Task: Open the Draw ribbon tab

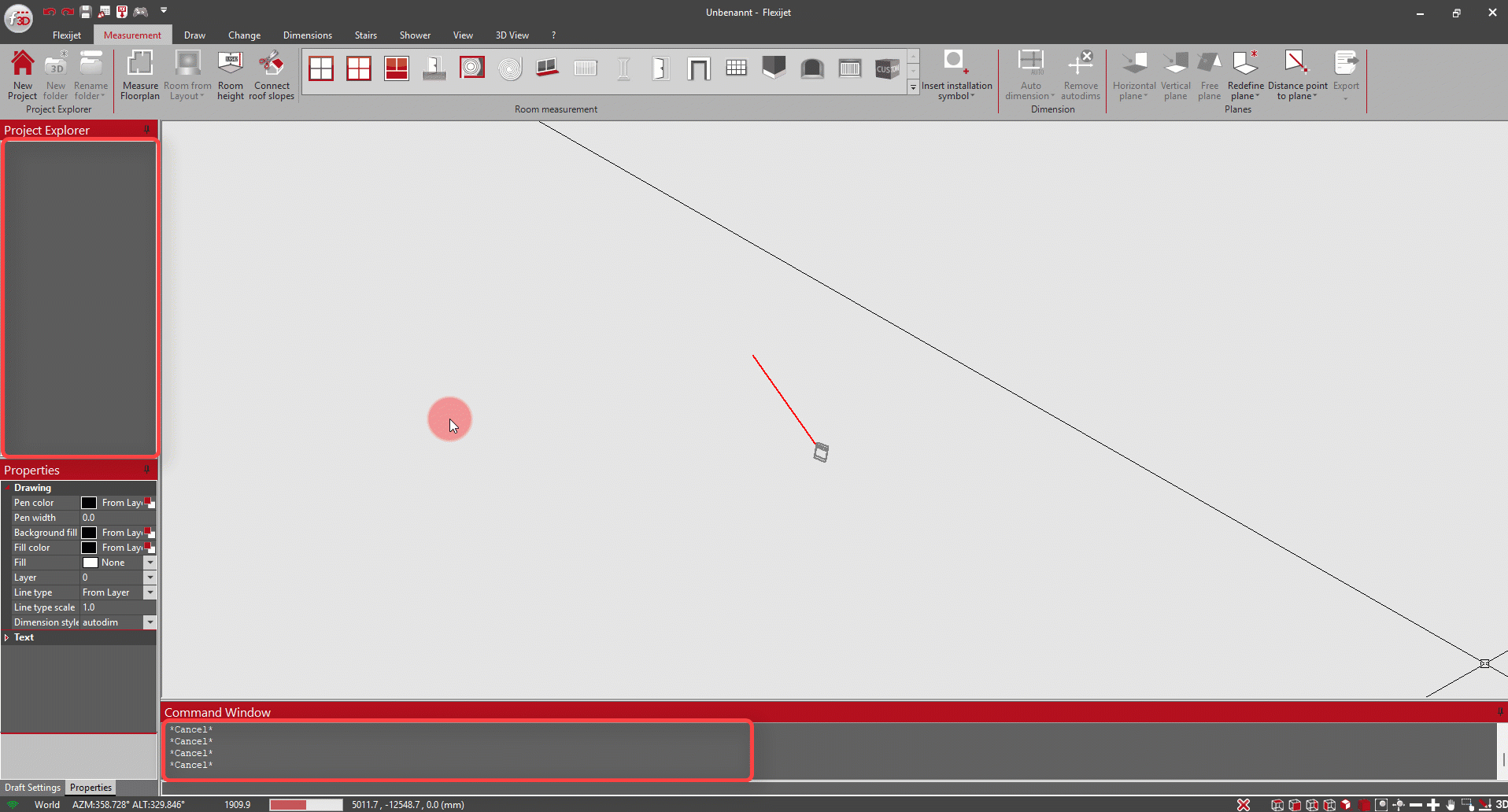Action: click(x=194, y=35)
